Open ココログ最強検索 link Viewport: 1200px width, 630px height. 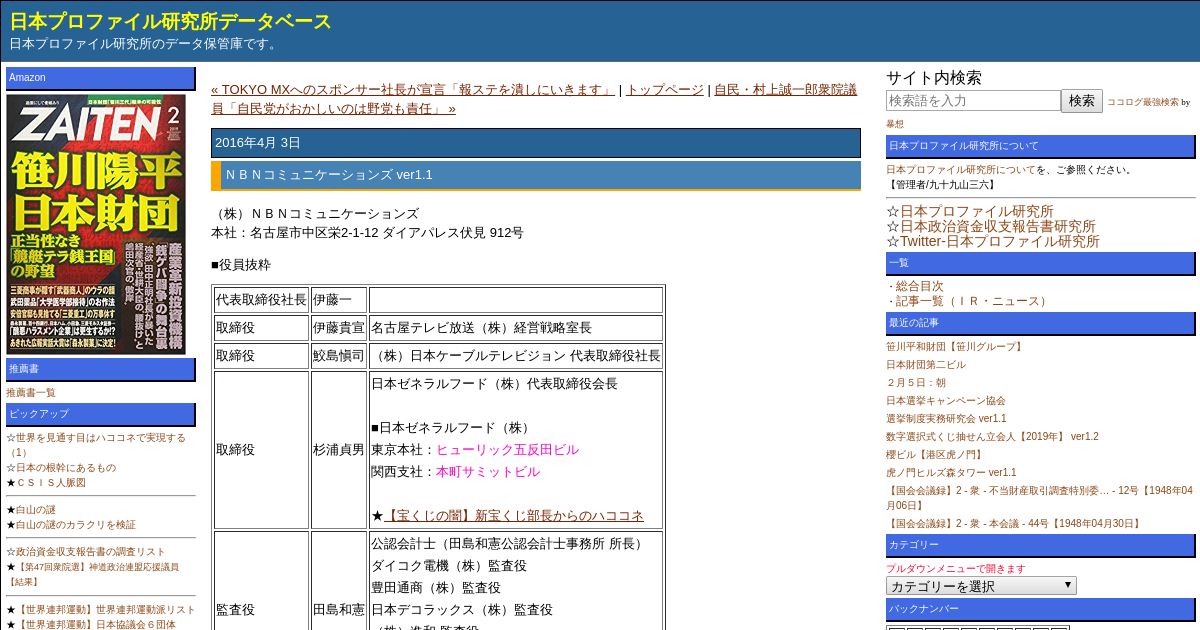tap(1143, 102)
